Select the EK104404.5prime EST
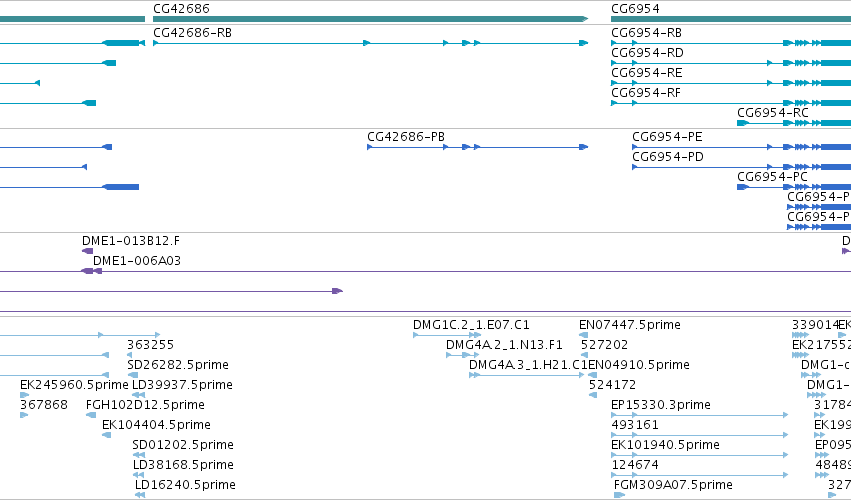The width and height of the screenshot is (851, 500). pyautogui.click(x=106, y=435)
